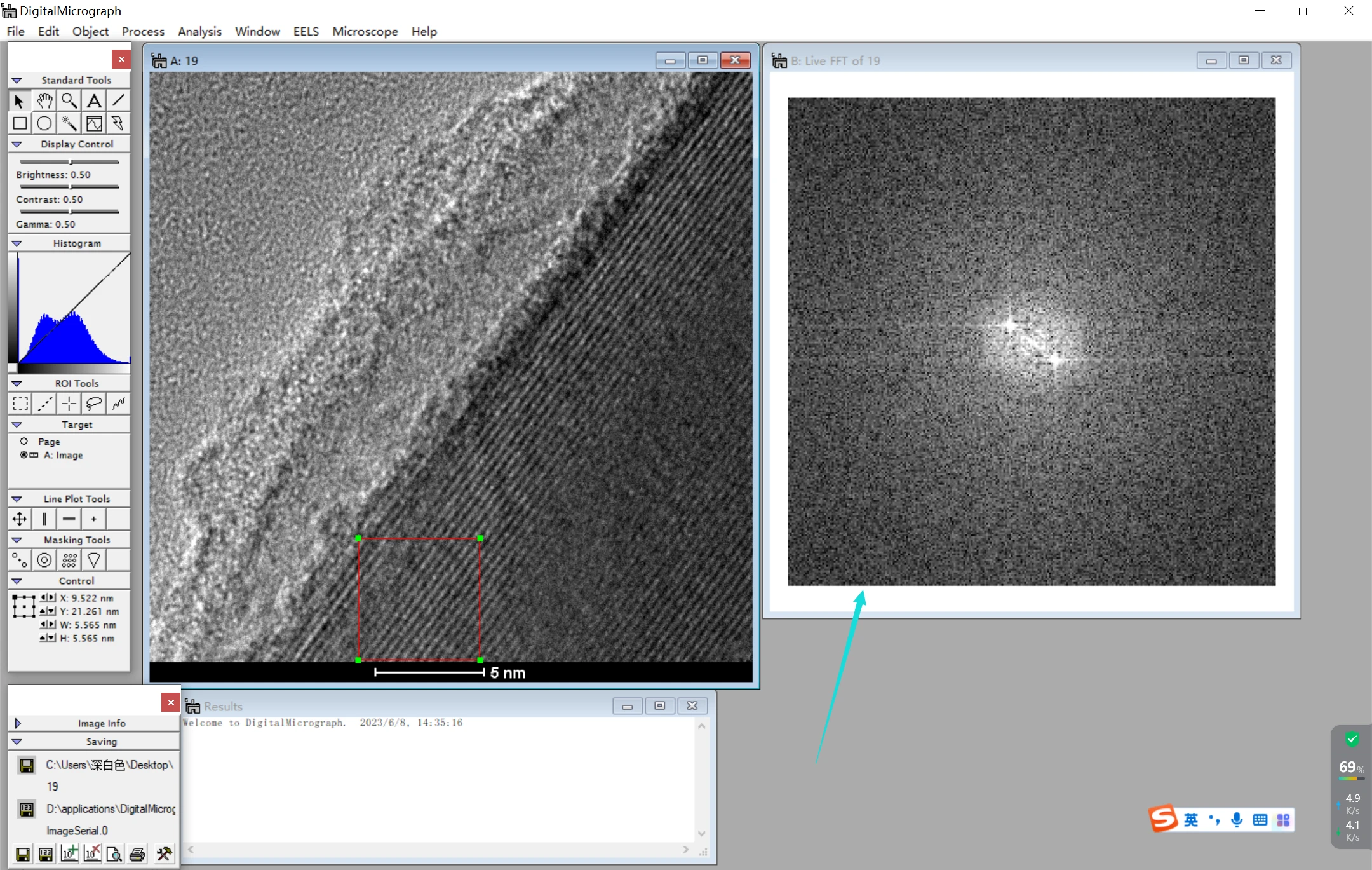Select the hand pan tool
Screen dimensions: 1372x870
coord(44,100)
